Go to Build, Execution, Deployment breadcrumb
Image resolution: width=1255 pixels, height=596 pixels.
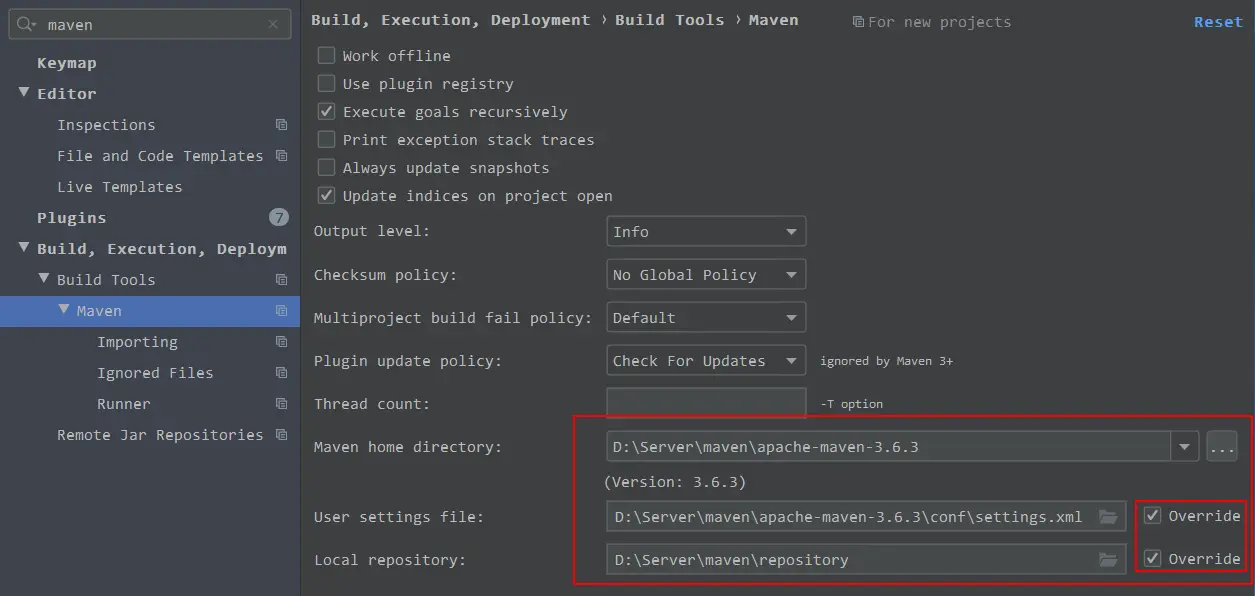[451, 20]
